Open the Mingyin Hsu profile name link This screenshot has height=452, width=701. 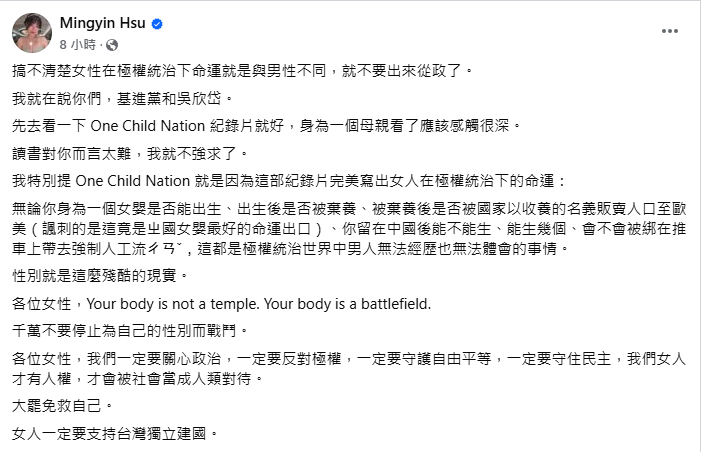(x=102, y=23)
